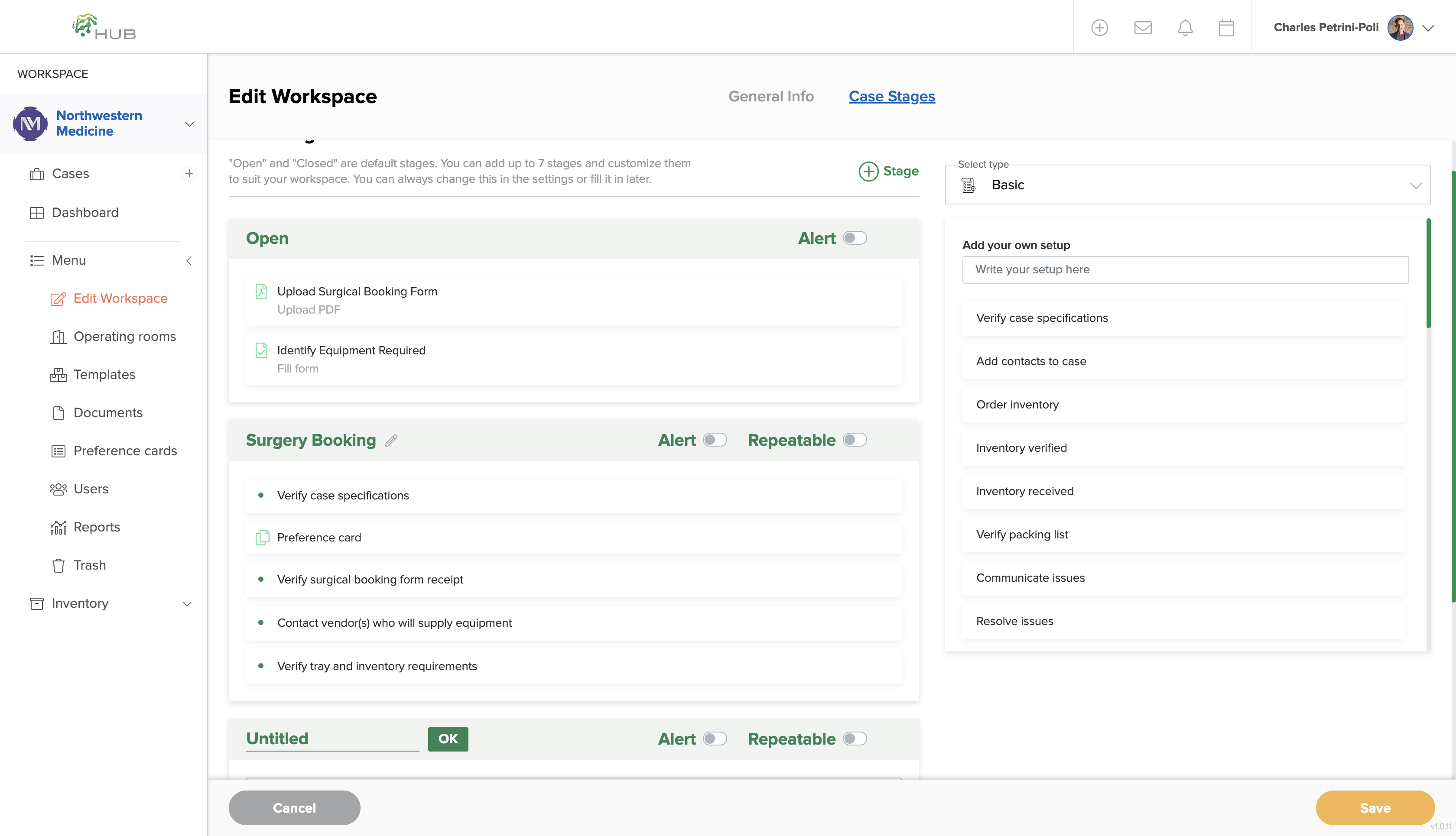This screenshot has width=1456, height=836.
Task: Click the plus circle icon in top bar
Action: (x=1099, y=28)
